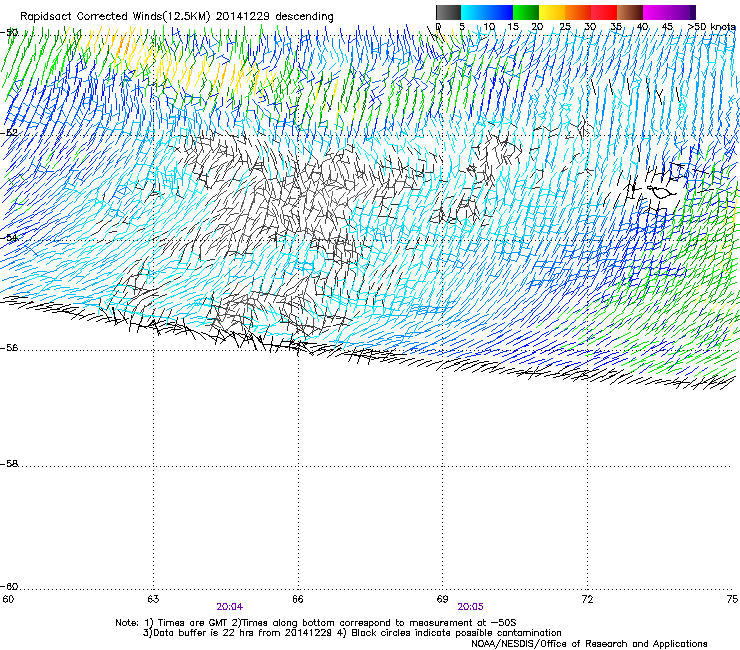Click the latitude label '-60'
Screen dimensions: 740x650
coord(9,587)
